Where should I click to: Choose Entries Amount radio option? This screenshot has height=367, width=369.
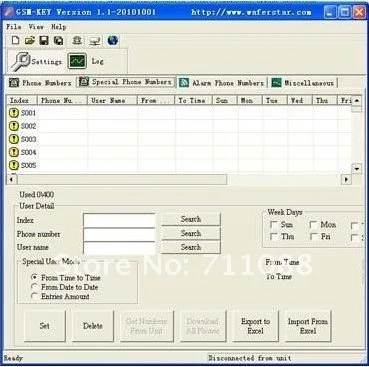[34, 296]
